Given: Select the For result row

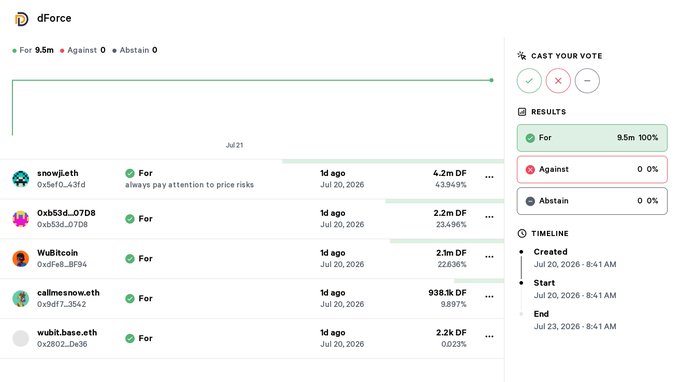Looking at the screenshot, I should (x=592, y=138).
